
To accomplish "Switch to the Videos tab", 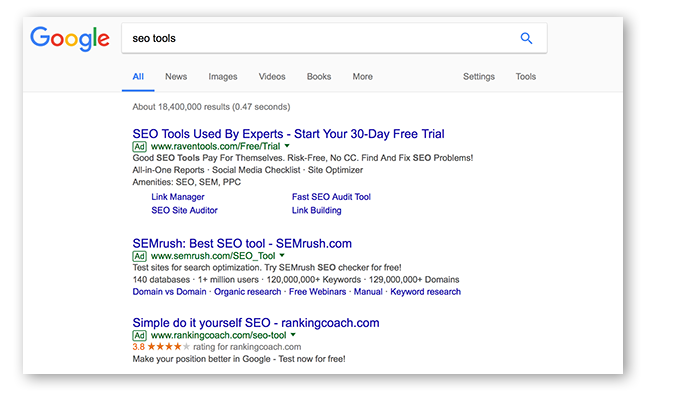I will [x=272, y=76].
